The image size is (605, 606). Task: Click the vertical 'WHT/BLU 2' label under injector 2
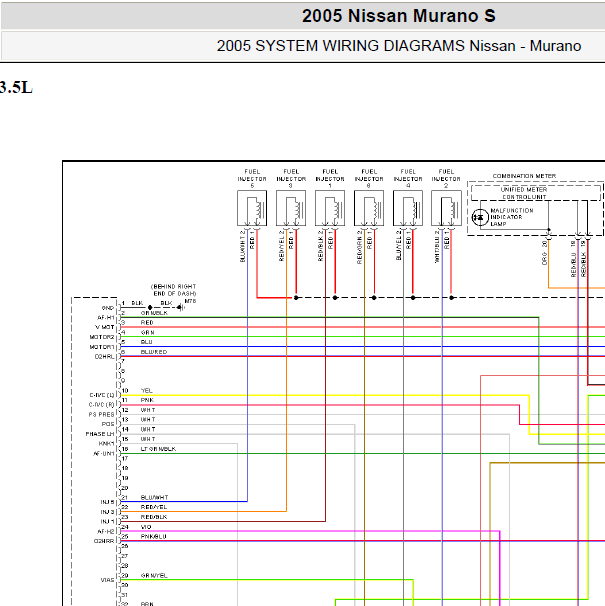[x=437, y=247]
